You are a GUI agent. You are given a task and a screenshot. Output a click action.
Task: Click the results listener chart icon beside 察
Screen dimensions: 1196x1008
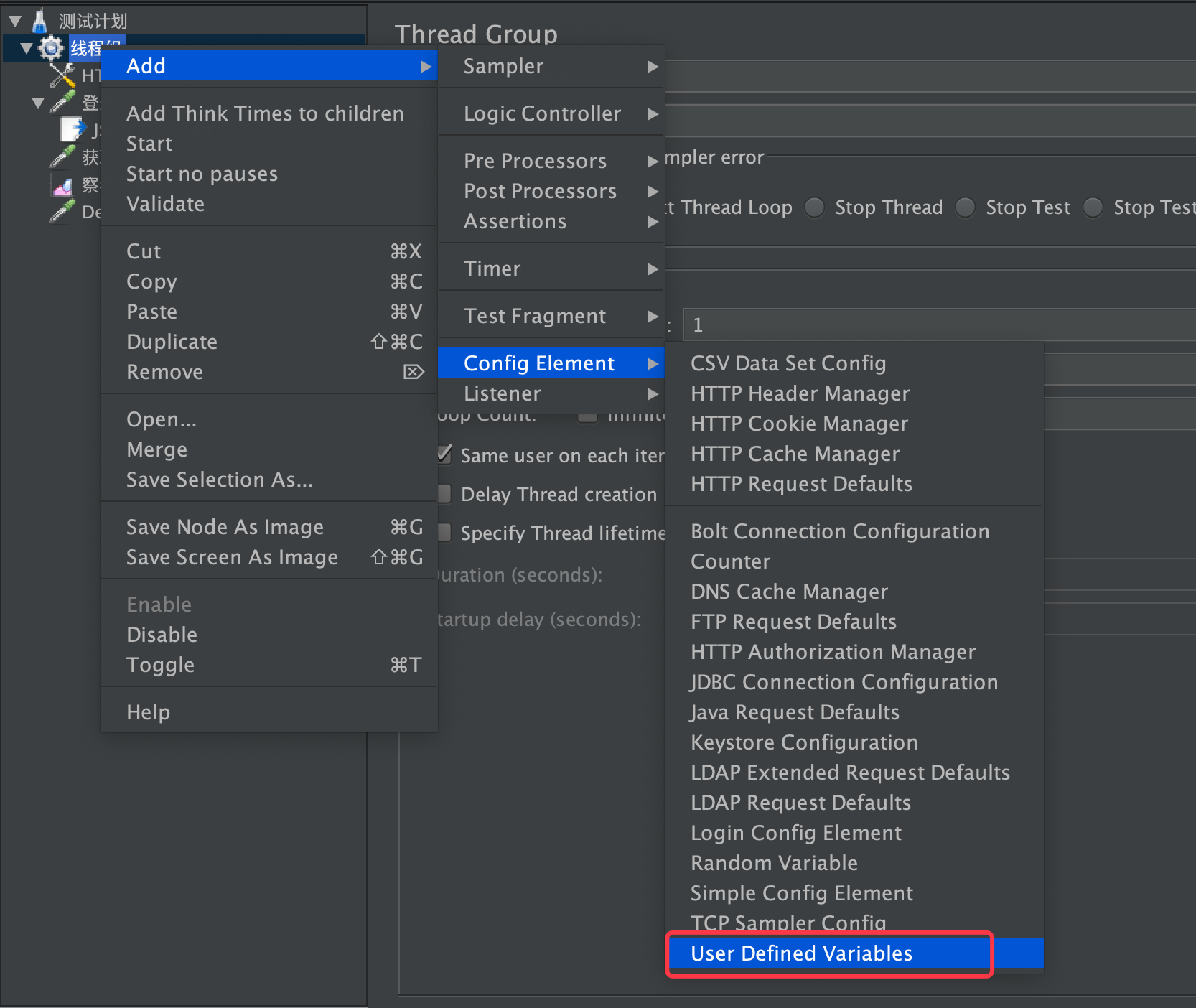(62, 185)
